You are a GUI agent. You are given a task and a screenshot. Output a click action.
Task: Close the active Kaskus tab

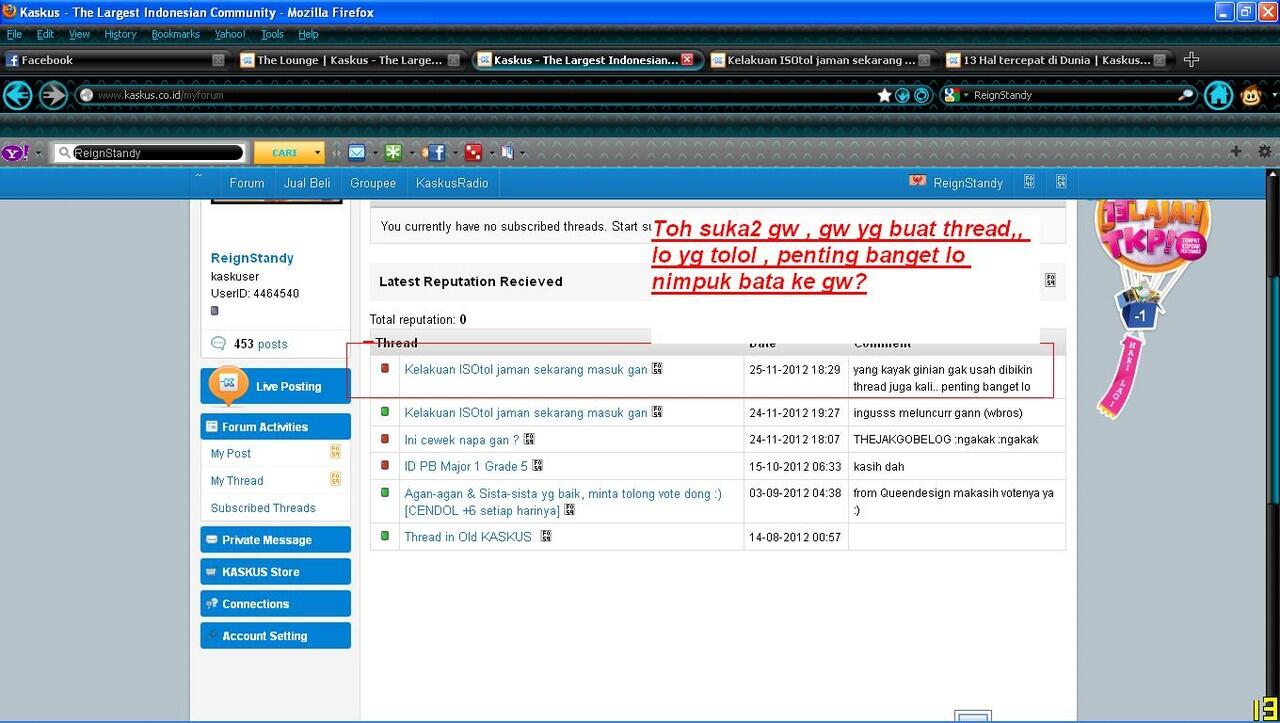[687, 60]
